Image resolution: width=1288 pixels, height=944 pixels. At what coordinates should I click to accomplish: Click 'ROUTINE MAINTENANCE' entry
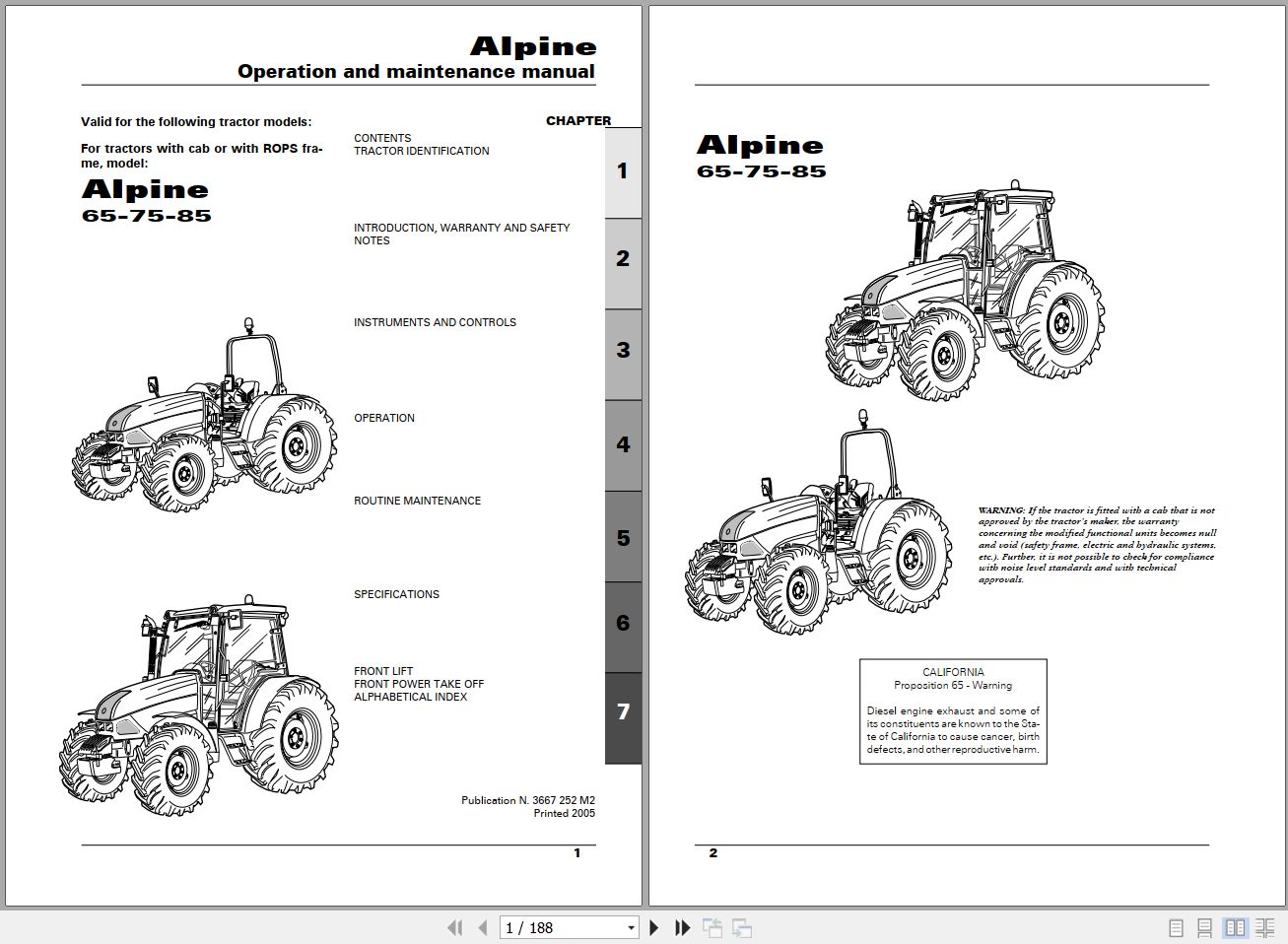tap(418, 501)
